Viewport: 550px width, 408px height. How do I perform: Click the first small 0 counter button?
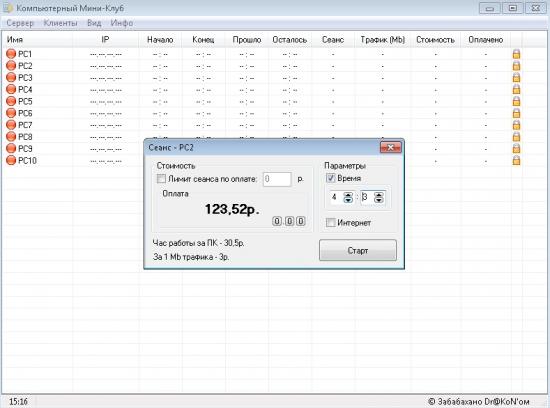pos(277,221)
